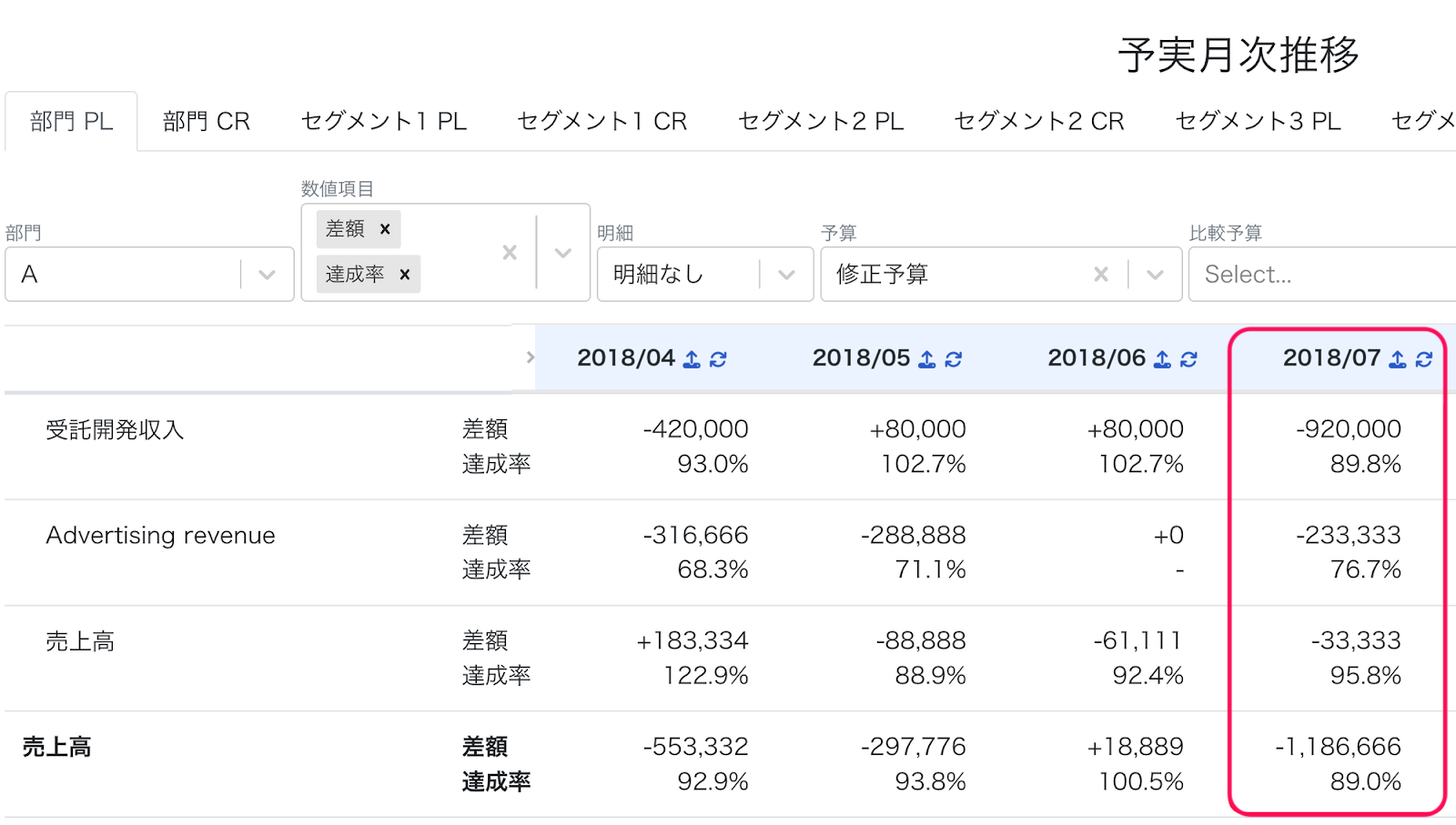Open the 予算 dropdown arrow
The width and height of the screenshot is (1456, 825).
click(1156, 274)
